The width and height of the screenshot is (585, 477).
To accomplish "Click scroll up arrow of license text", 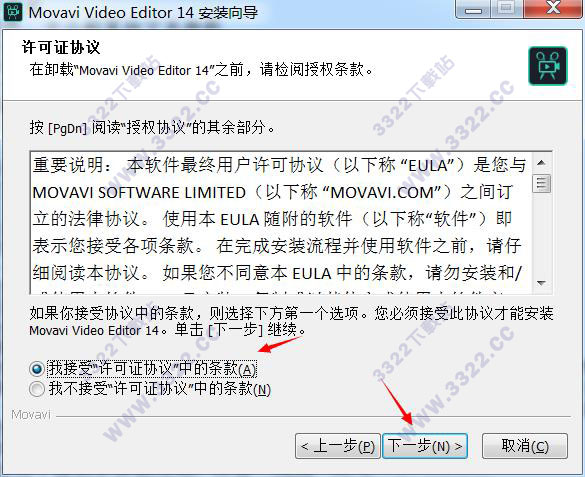I will 542,163.
